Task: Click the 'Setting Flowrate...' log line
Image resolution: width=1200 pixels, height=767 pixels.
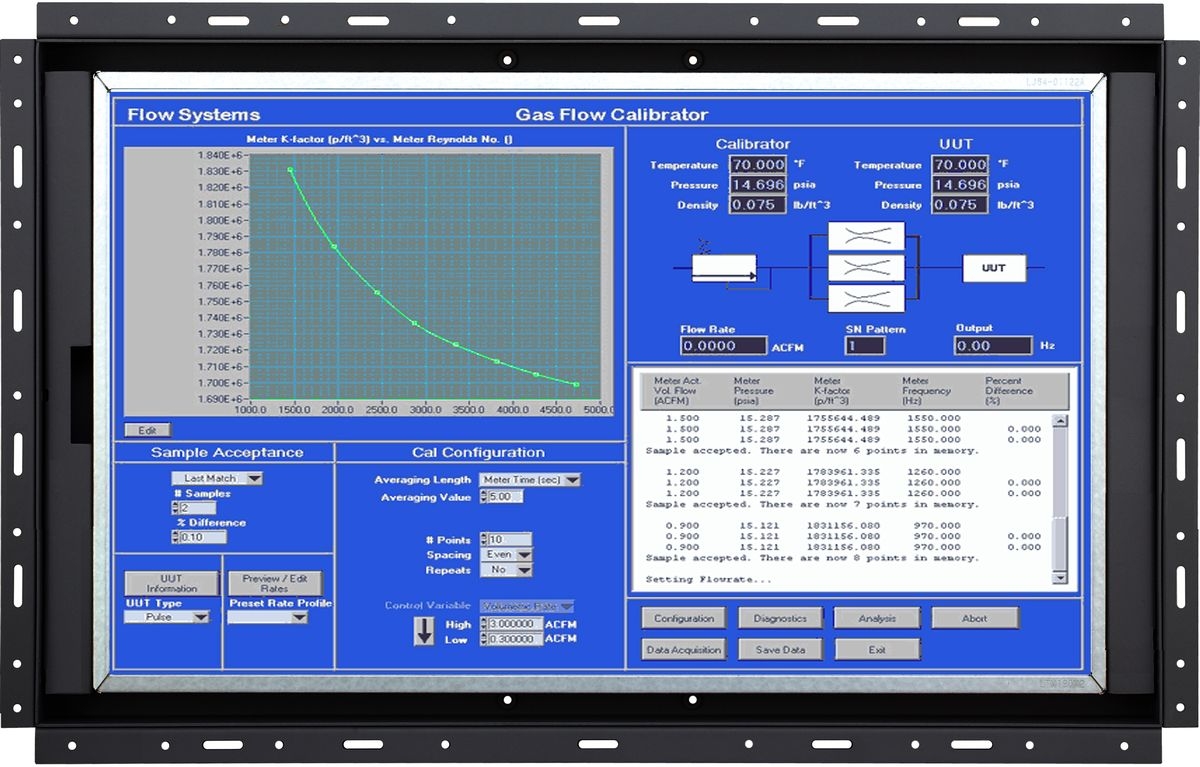Action: 709,580
